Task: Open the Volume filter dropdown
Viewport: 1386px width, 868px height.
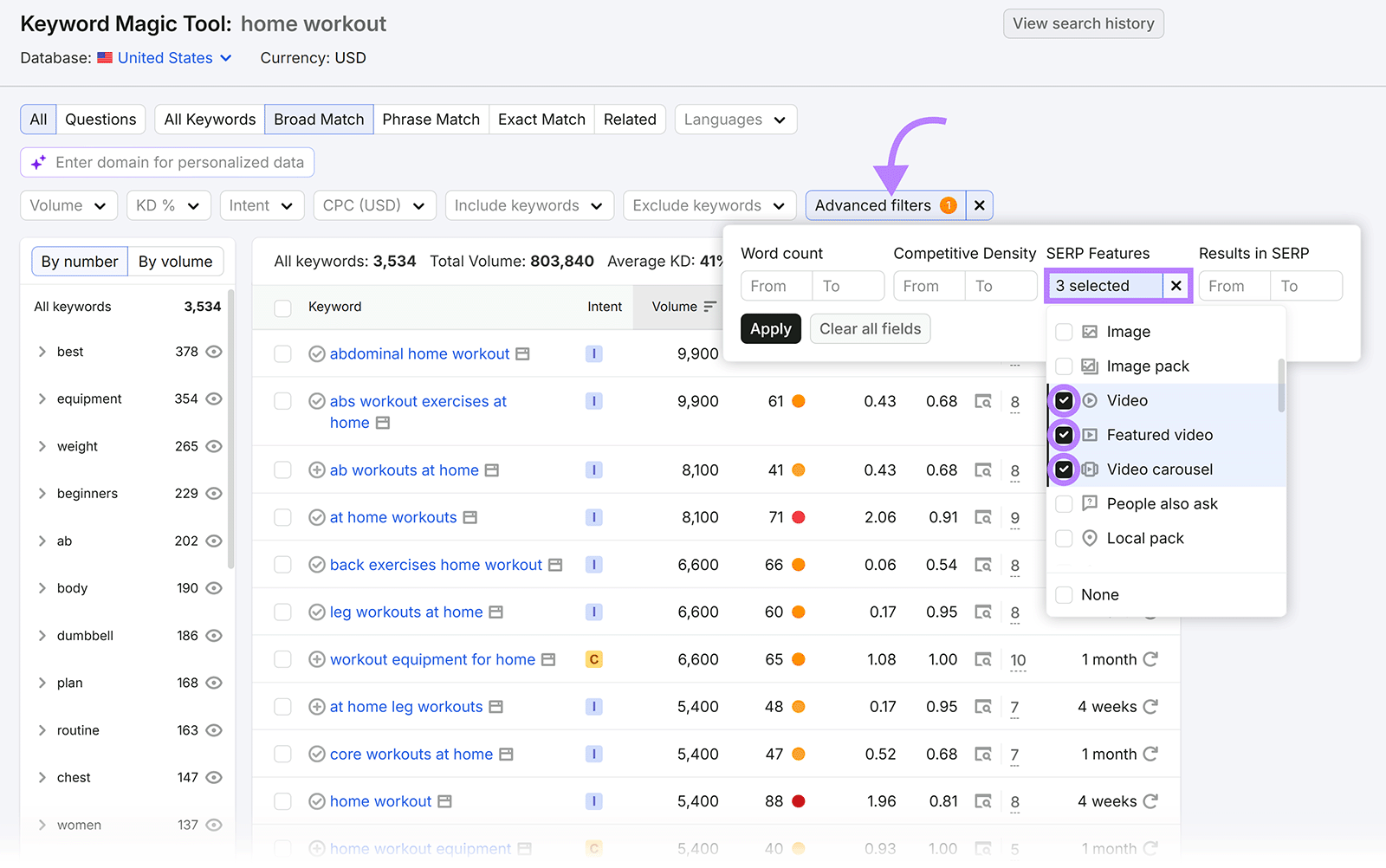Action: pyautogui.click(x=68, y=205)
